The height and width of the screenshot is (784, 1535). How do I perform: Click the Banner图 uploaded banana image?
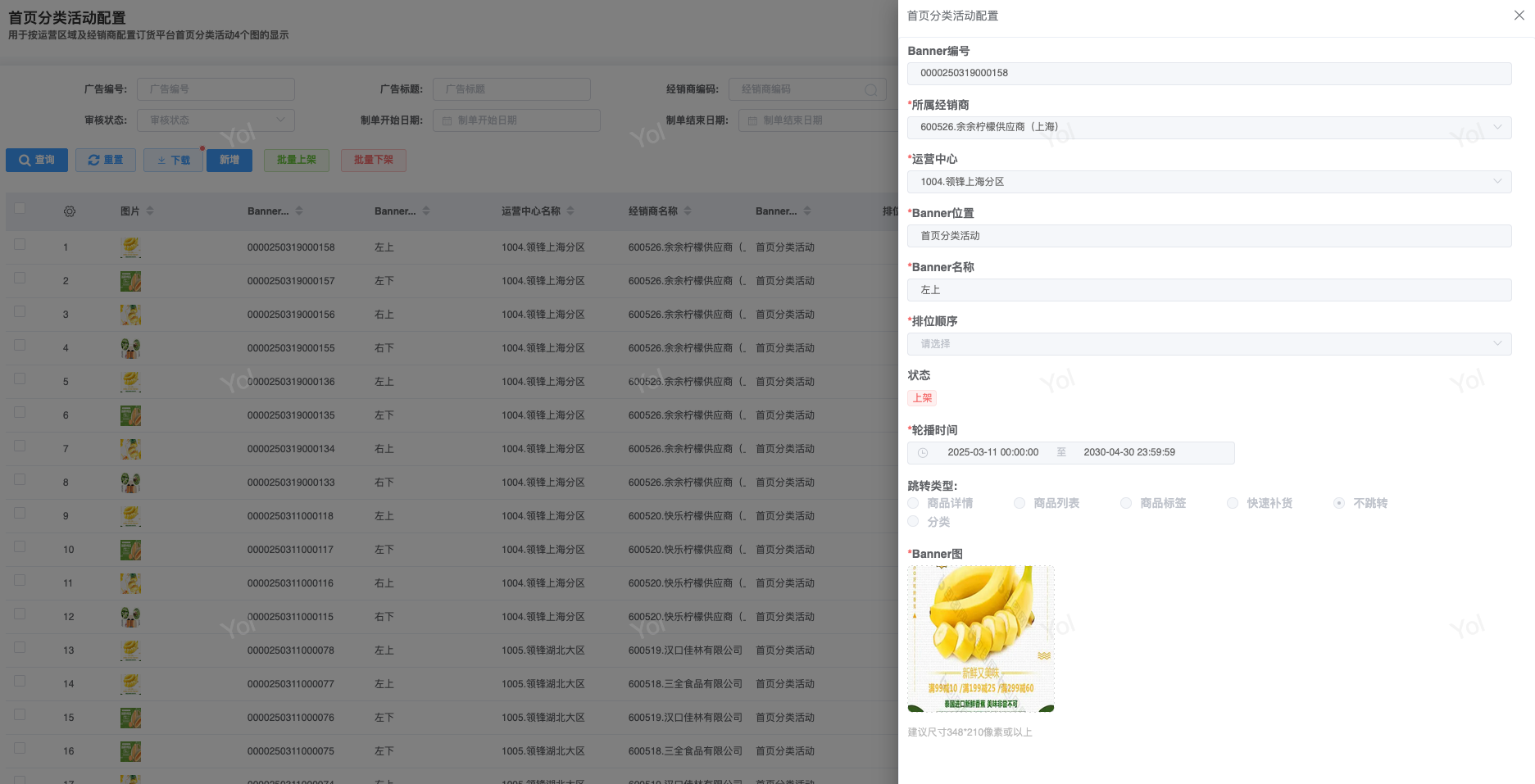(980, 638)
